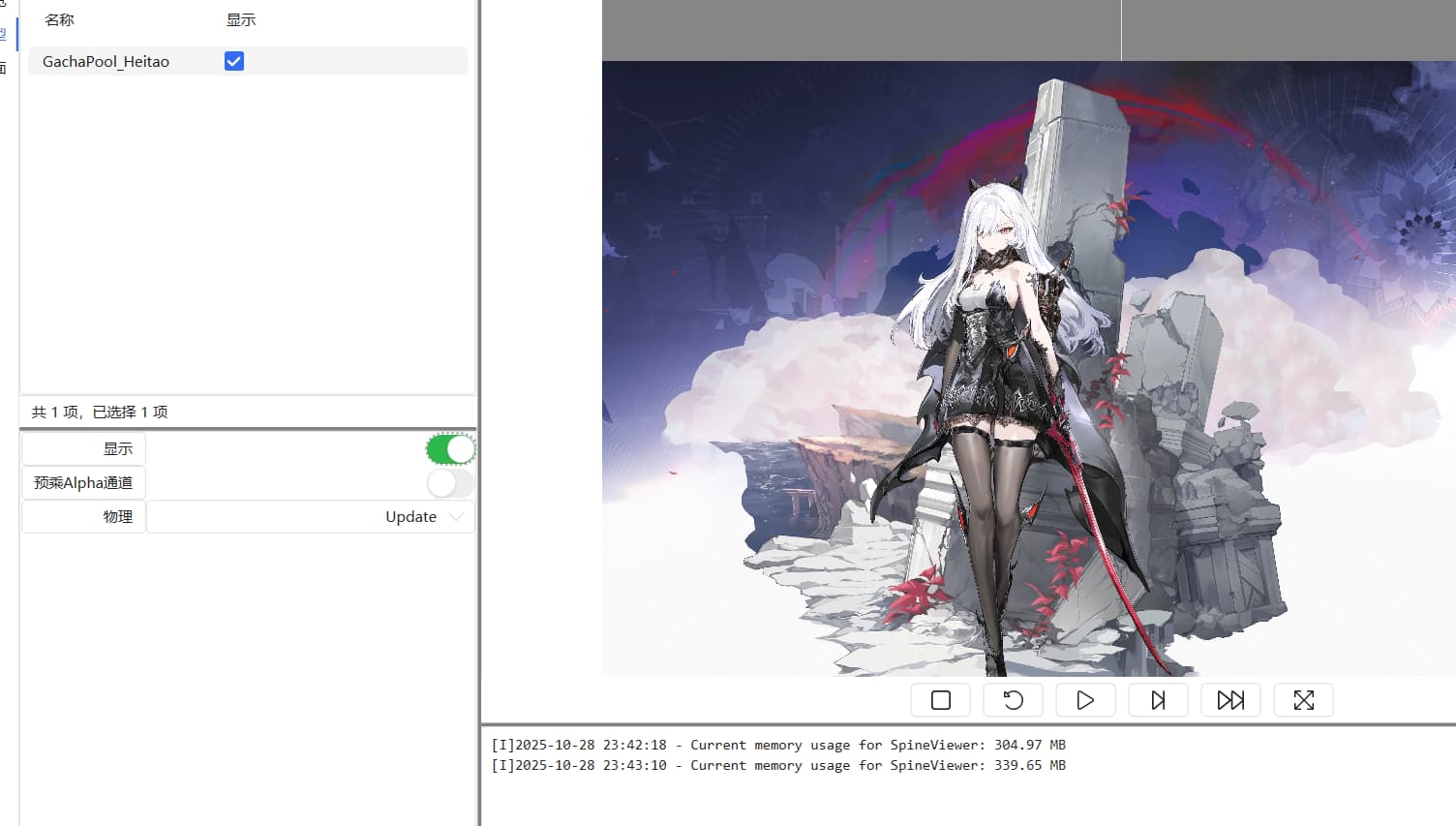1456x826 pixels.
Task: Start playback with the Play triangle
Action: [x=1085, y=700]
